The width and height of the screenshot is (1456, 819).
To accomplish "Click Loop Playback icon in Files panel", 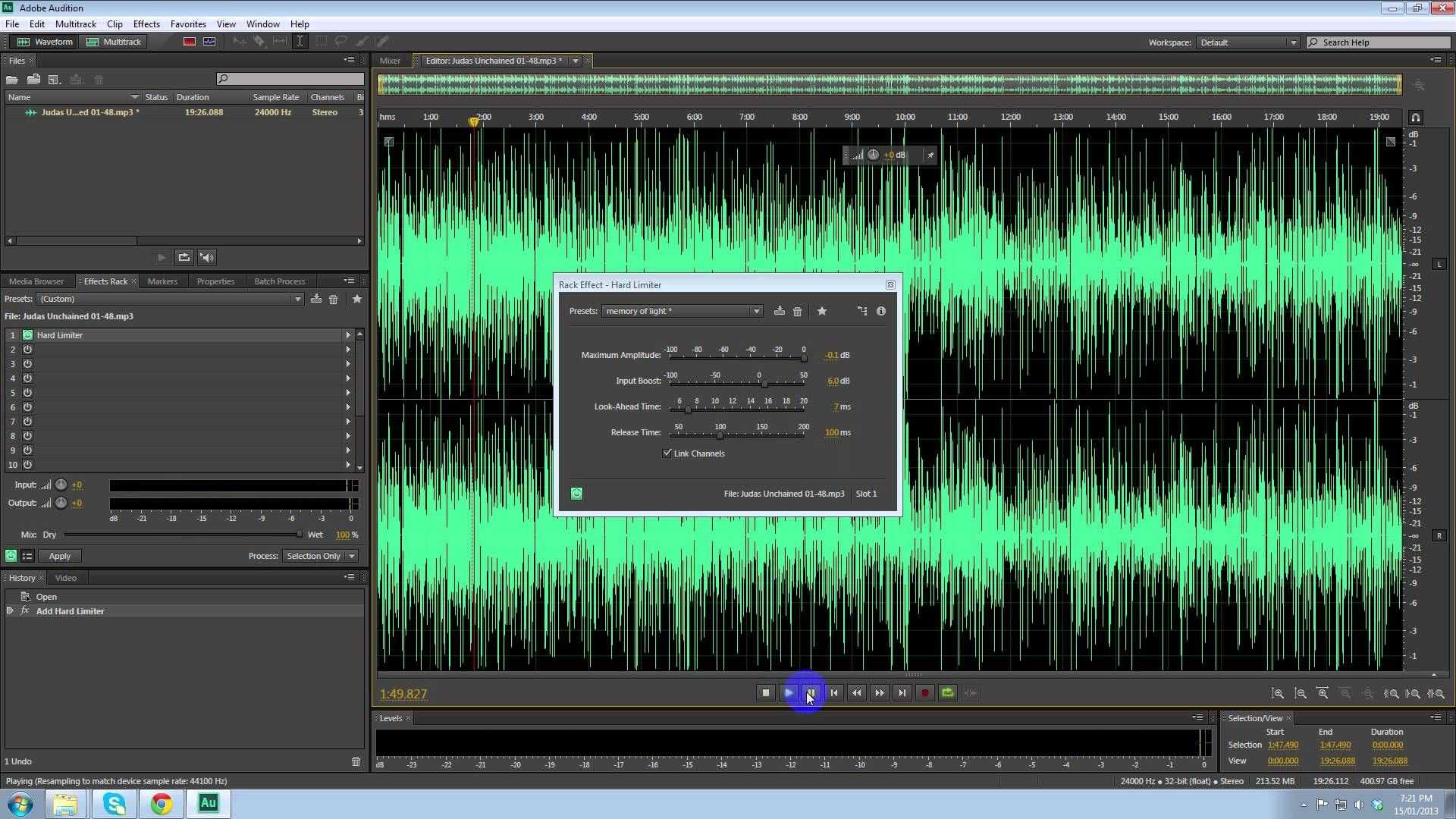I will [x=184, y=257].
